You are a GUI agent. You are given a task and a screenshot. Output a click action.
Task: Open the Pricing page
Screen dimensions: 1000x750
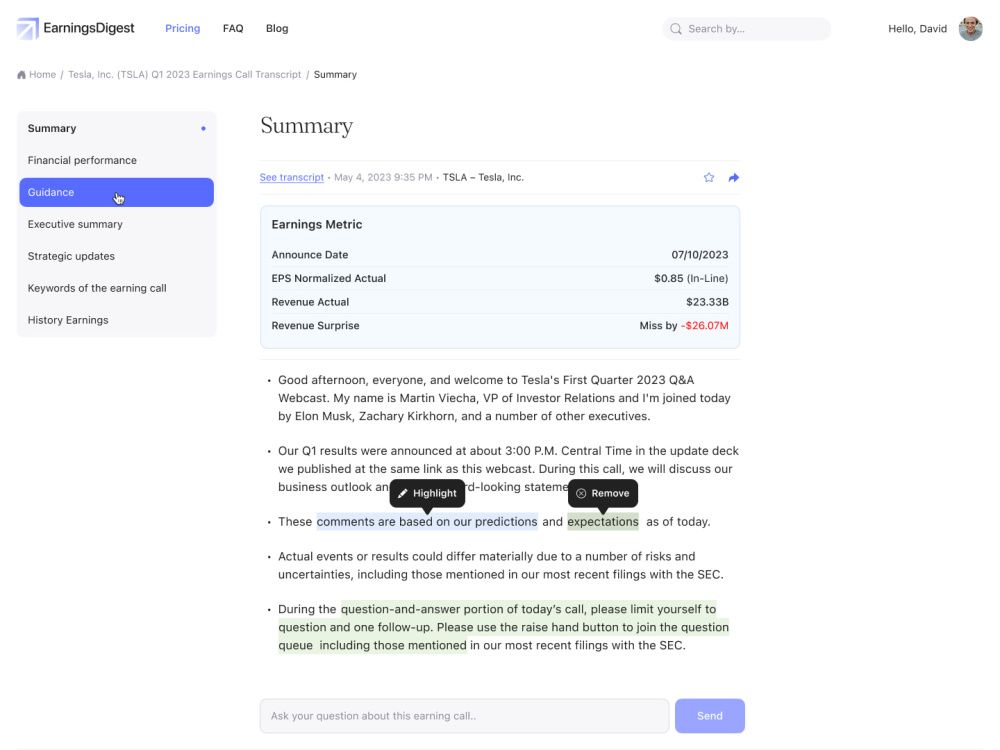pos(182,28)
